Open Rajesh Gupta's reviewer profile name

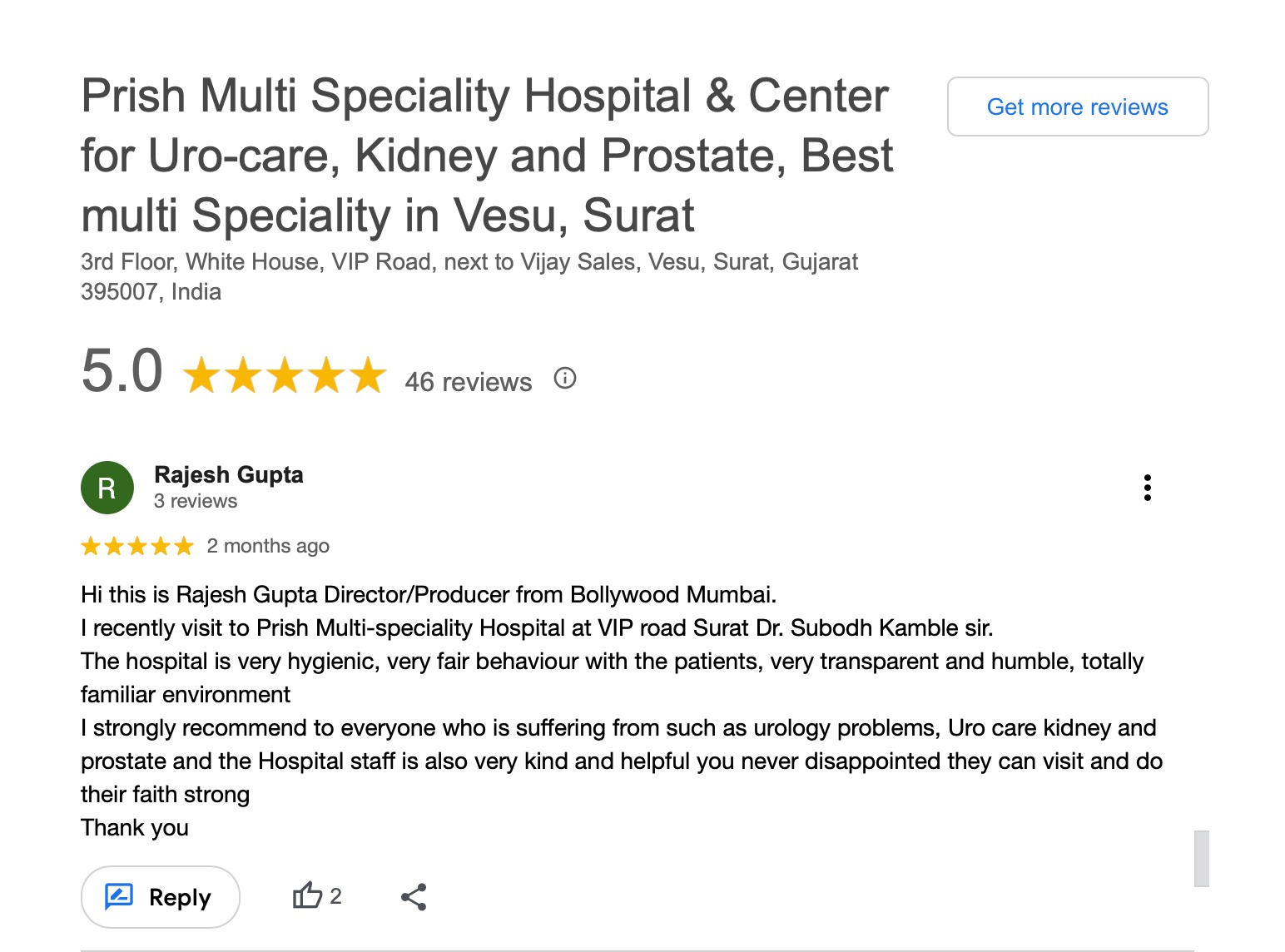[x=229, y=474]
